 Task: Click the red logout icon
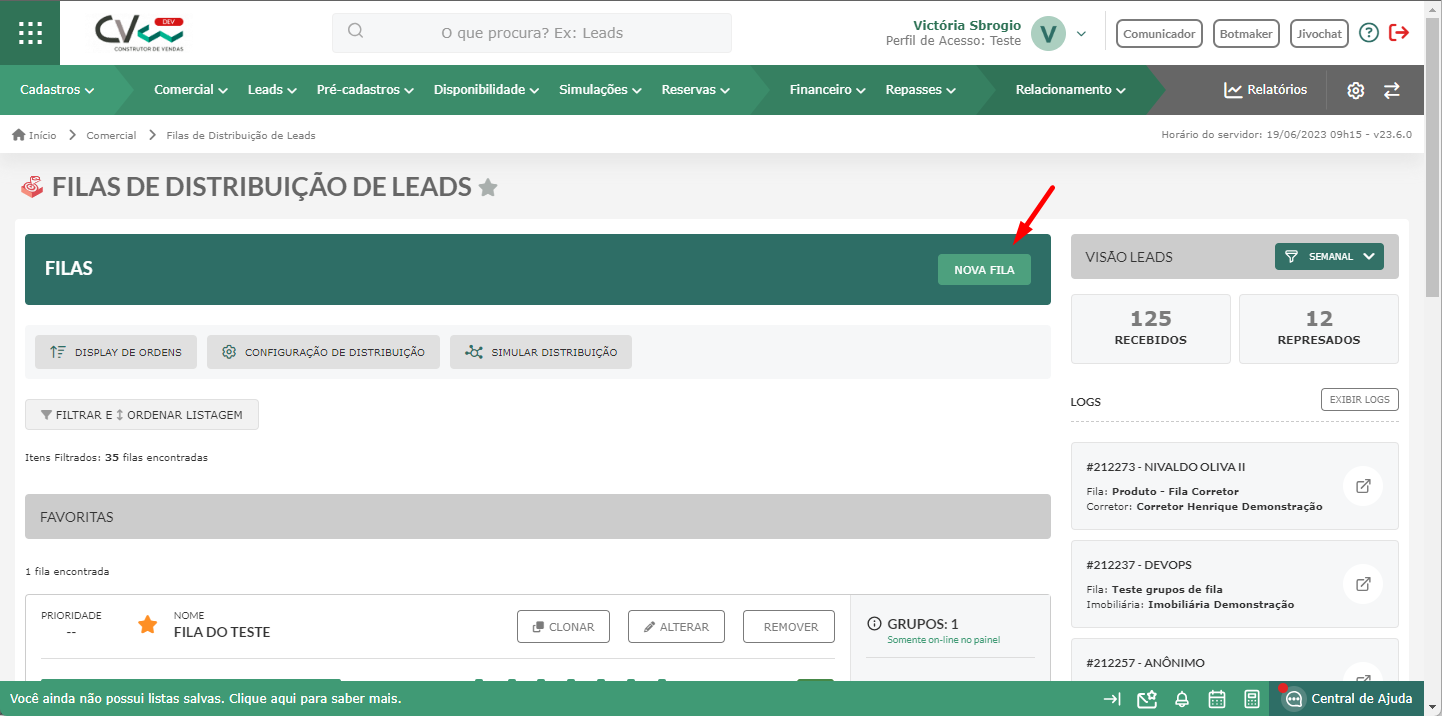1399,33
